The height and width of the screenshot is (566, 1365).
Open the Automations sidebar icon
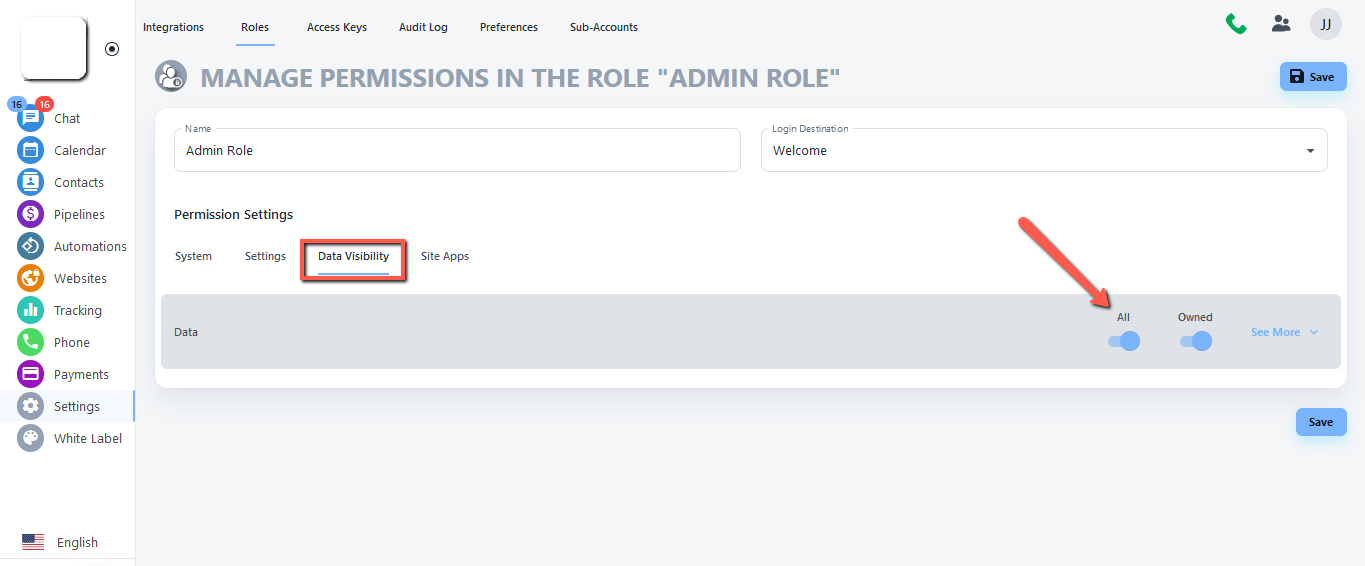point(31,246)
